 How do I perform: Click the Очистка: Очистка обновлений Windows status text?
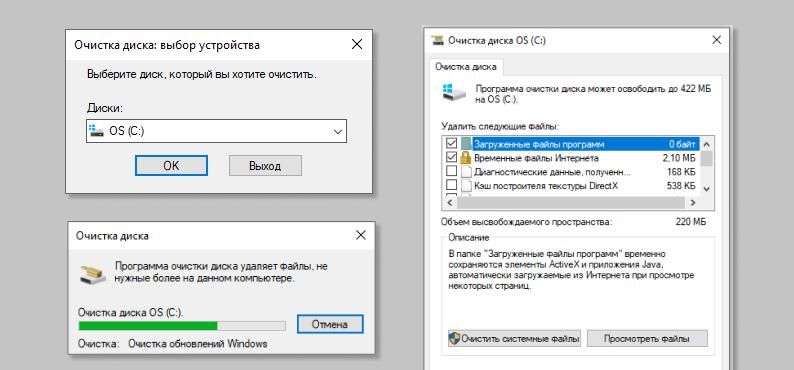[173, 344]
